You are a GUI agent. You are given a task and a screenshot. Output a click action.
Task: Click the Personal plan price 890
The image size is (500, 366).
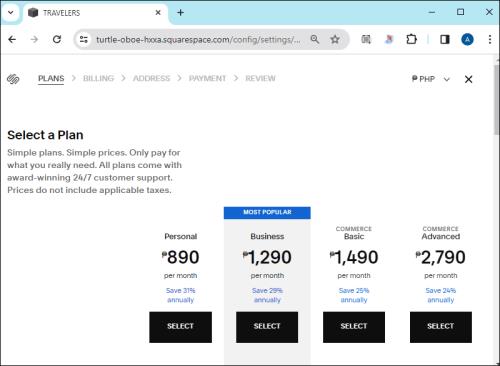(x=180, y=257)
